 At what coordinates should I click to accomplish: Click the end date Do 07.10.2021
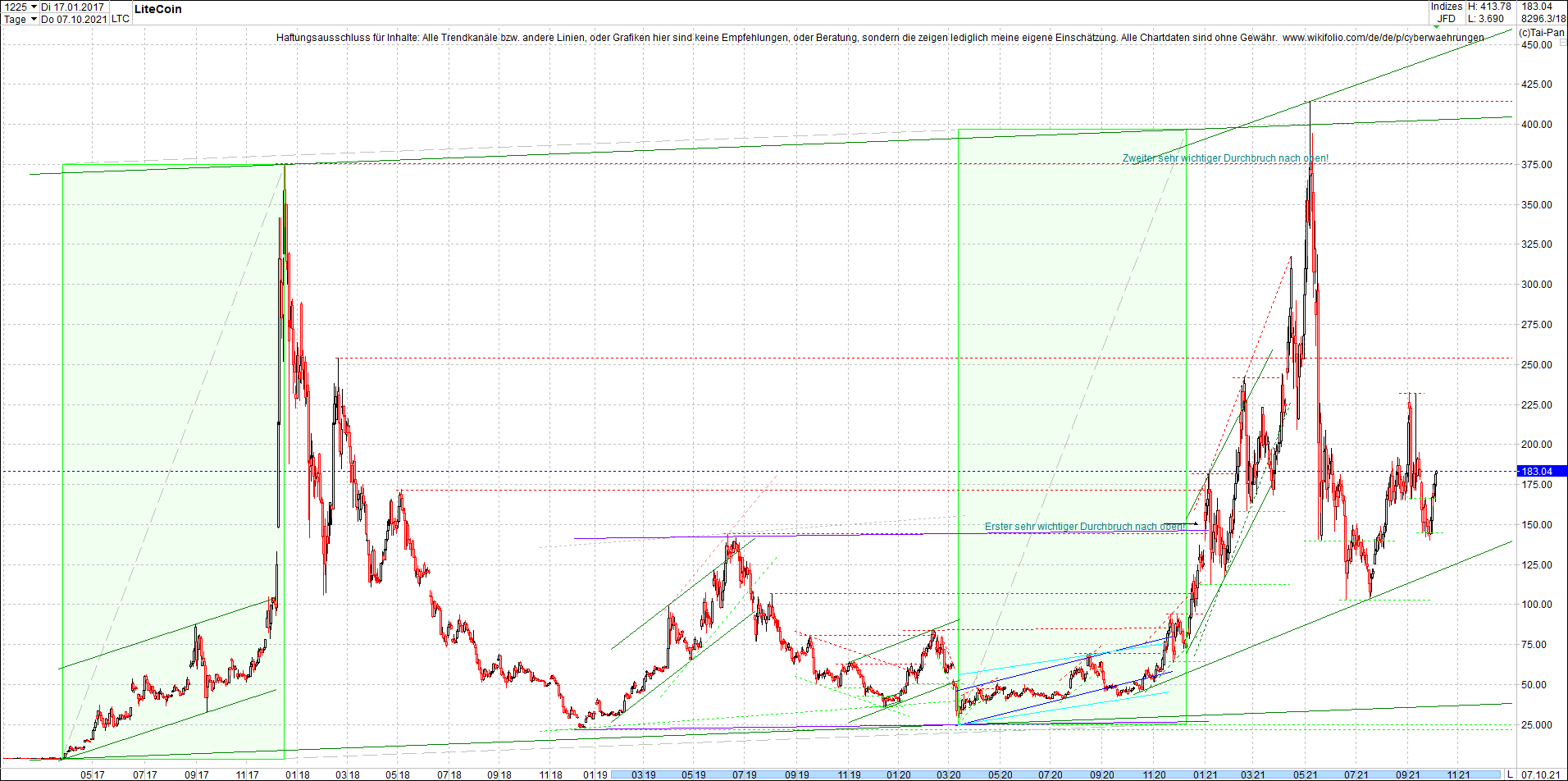click(74, 19)
